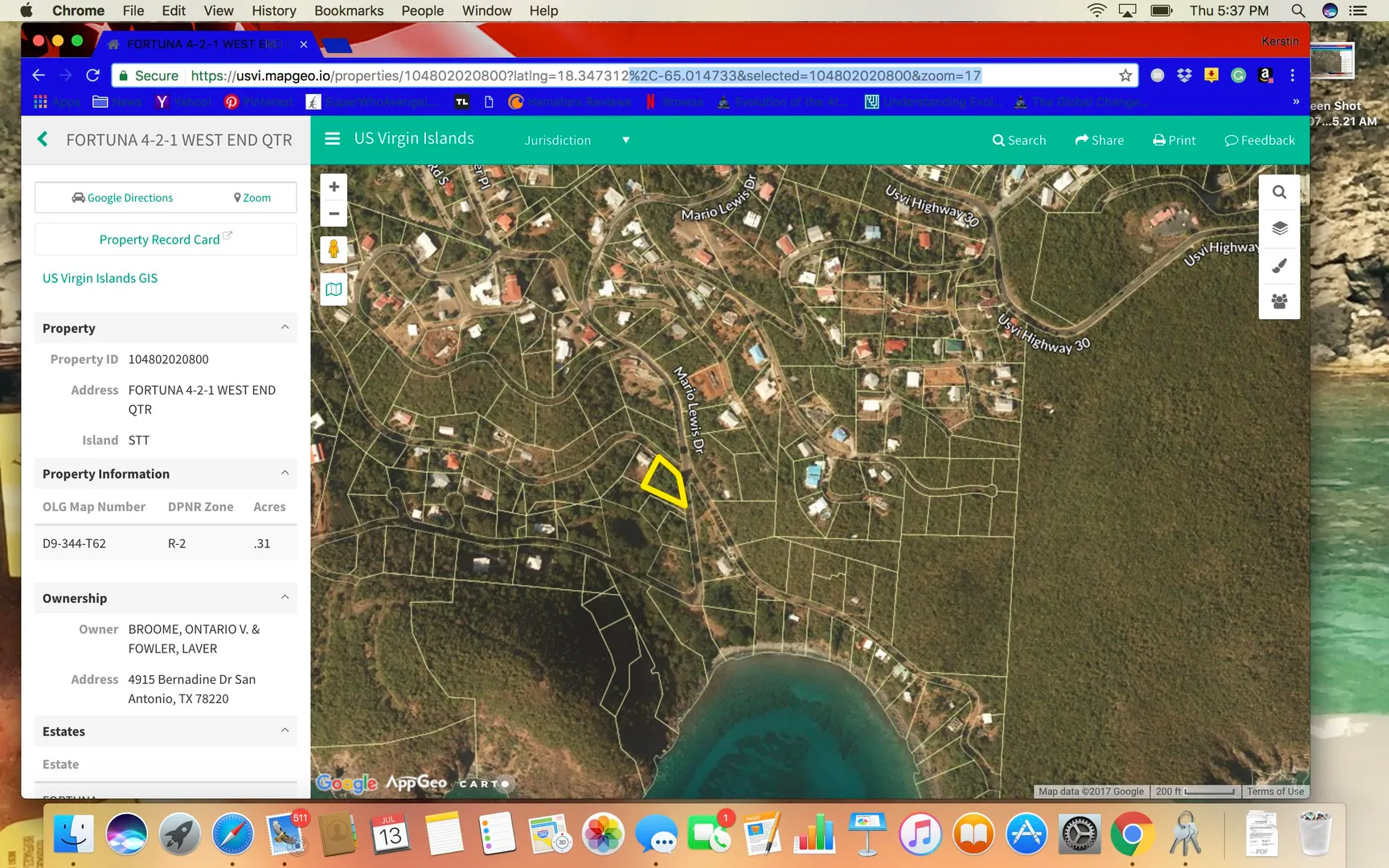Open the Jurisdiction dropdown
This screenshot has height=868, width=1389.
(576, 140)
